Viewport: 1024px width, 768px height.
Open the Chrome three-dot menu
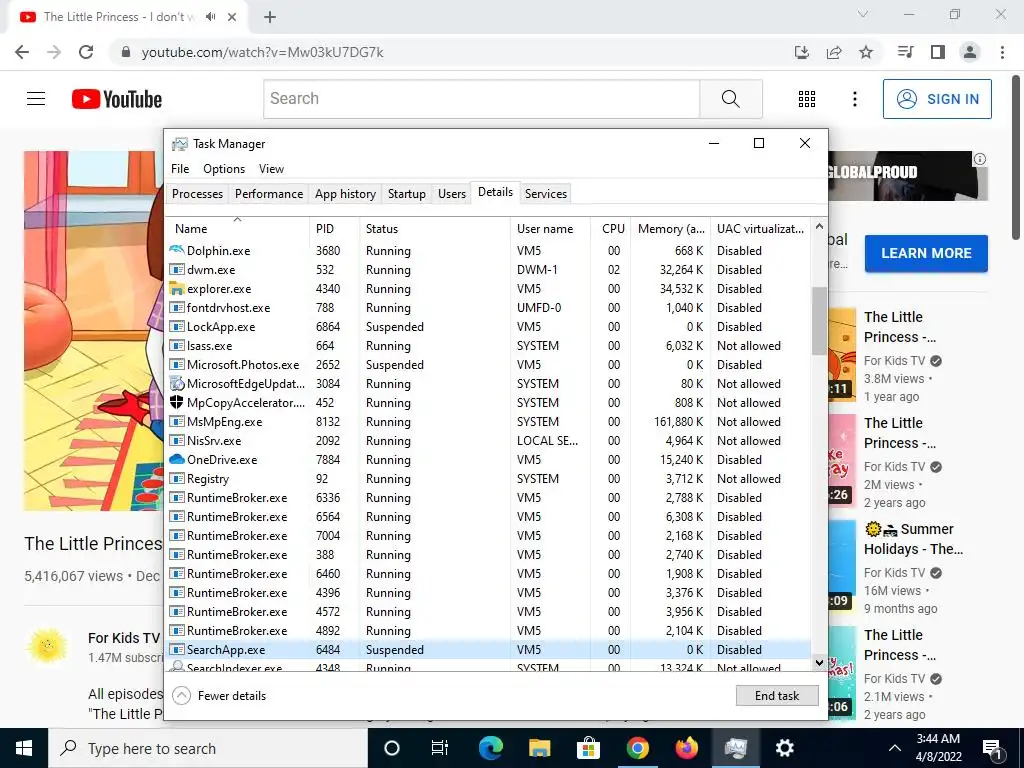[1002, 52]
